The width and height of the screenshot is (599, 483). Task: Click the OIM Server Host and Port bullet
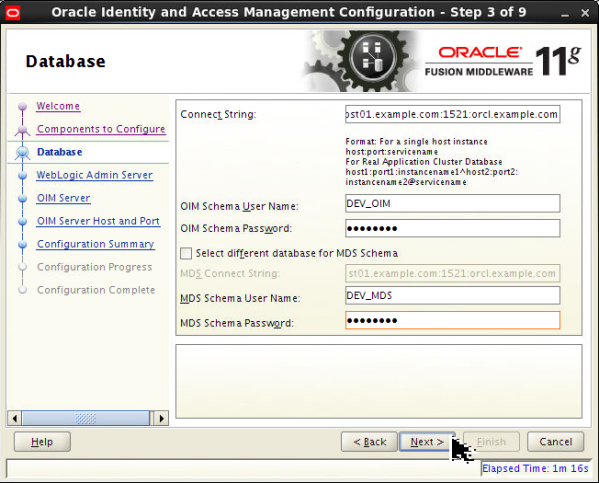coord(23,221)
